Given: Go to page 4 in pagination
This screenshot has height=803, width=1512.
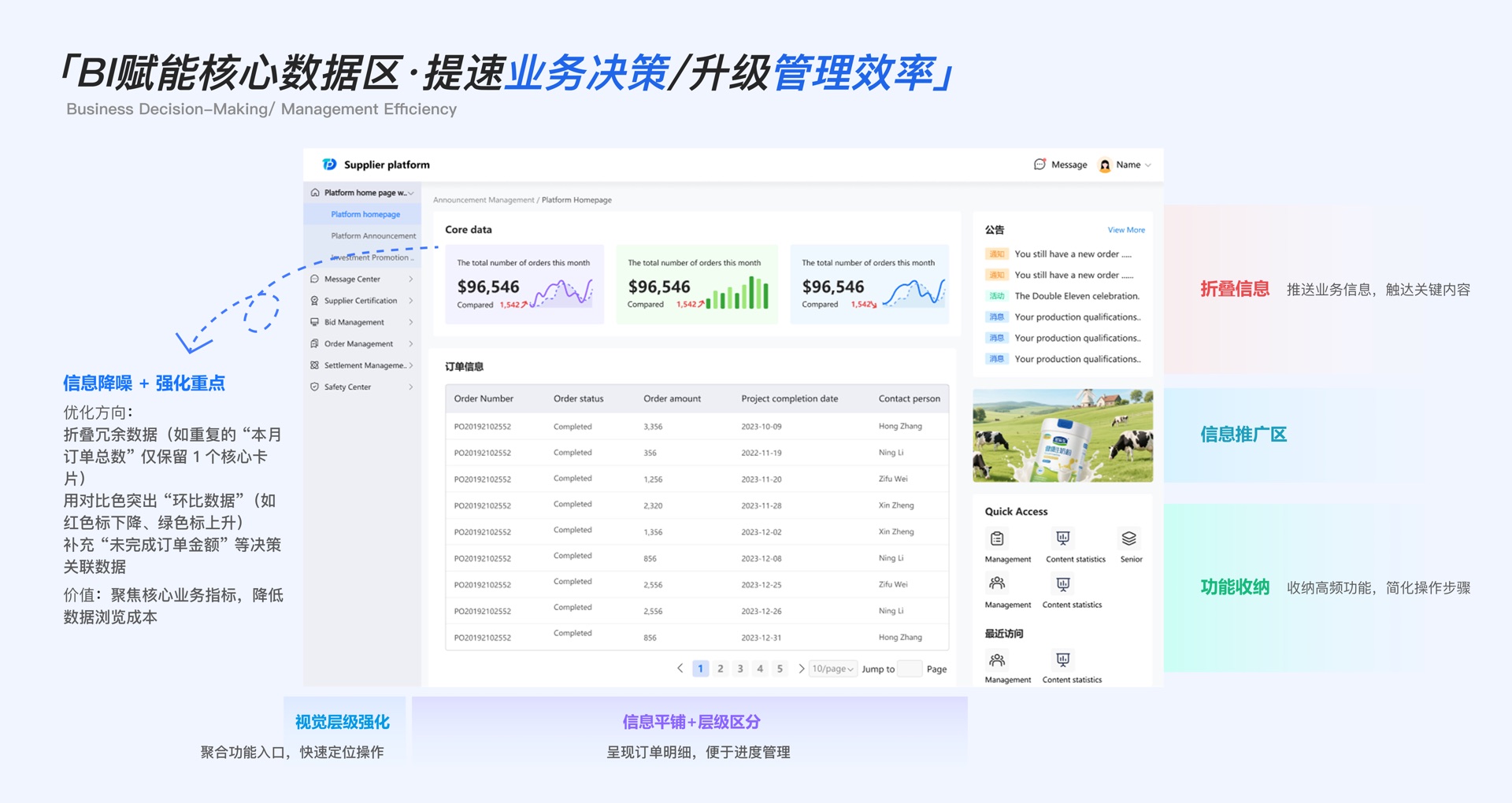Looking at the screenshot, I should tap(760, 668).
